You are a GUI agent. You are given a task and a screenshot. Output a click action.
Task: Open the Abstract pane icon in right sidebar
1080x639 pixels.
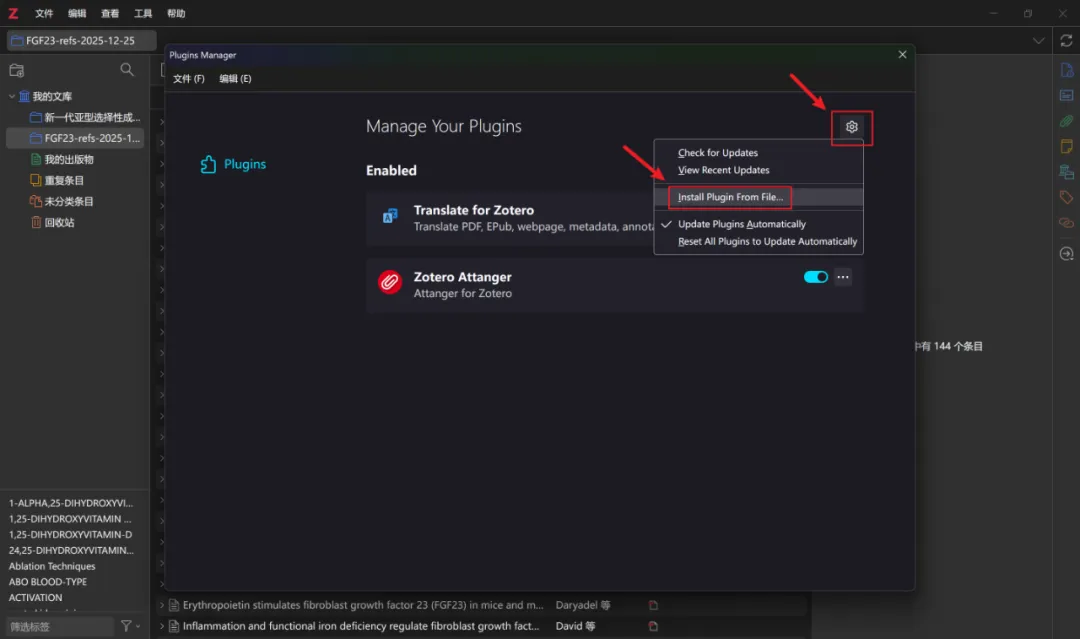click(1066, 95)
